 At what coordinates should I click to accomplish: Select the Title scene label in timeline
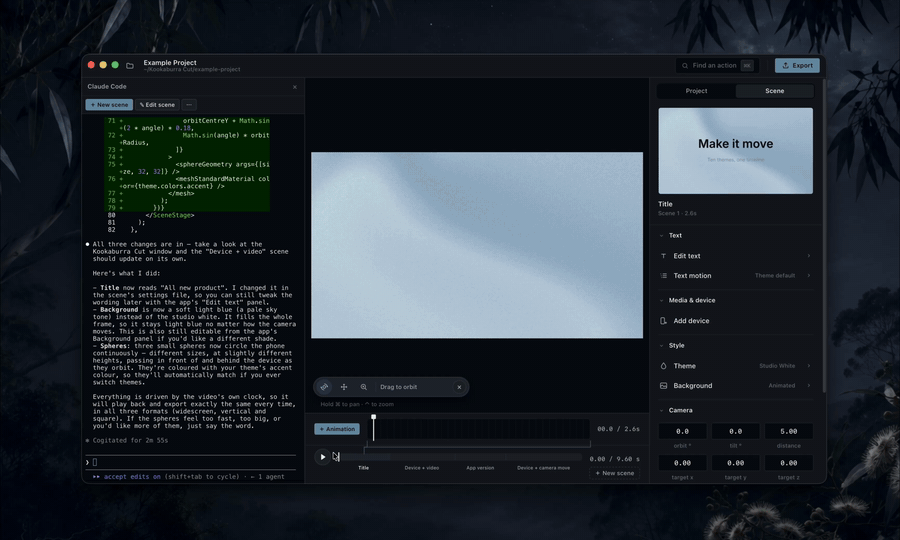(x=363, y=468)
